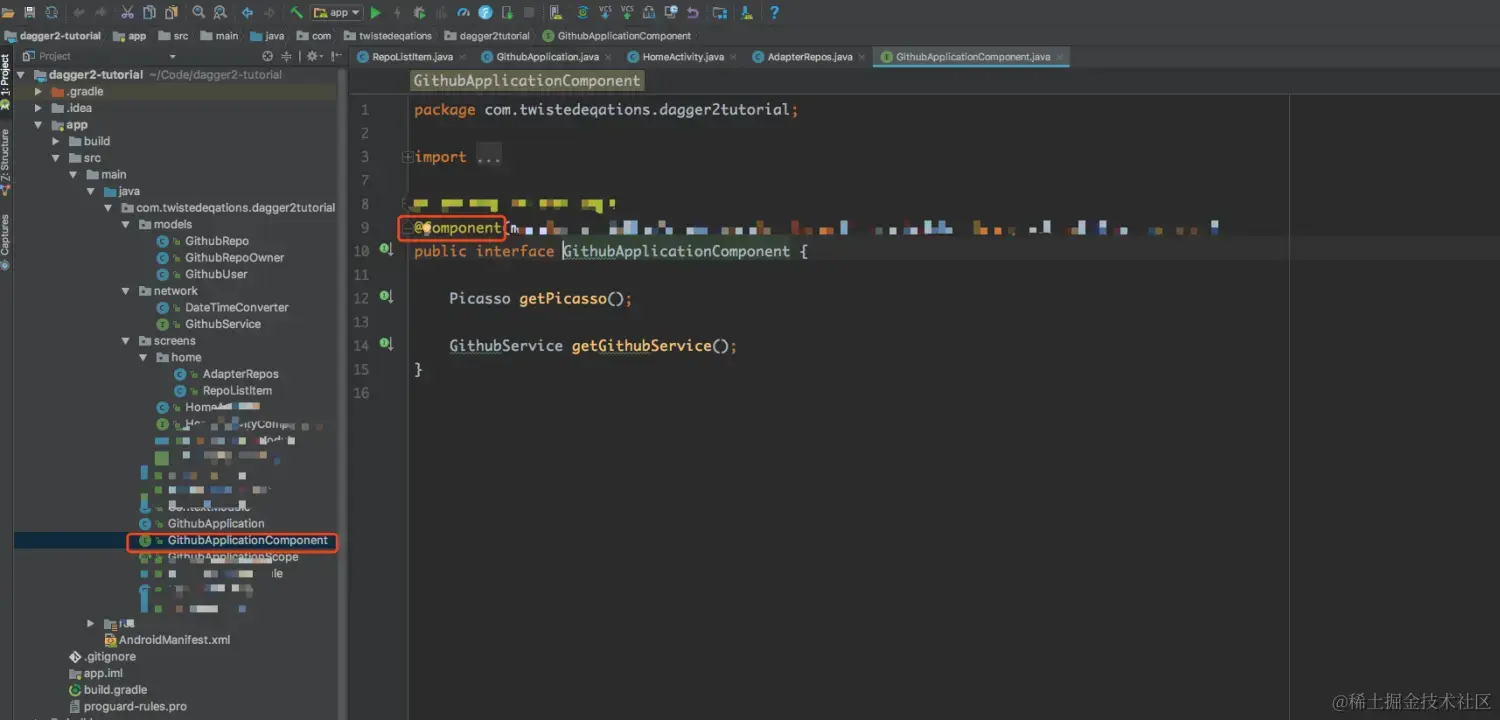This screenshot has height=720, width=1500.
Task: Click GithubApplicationComponent in the breadcrumb bar
Action: 617,36
